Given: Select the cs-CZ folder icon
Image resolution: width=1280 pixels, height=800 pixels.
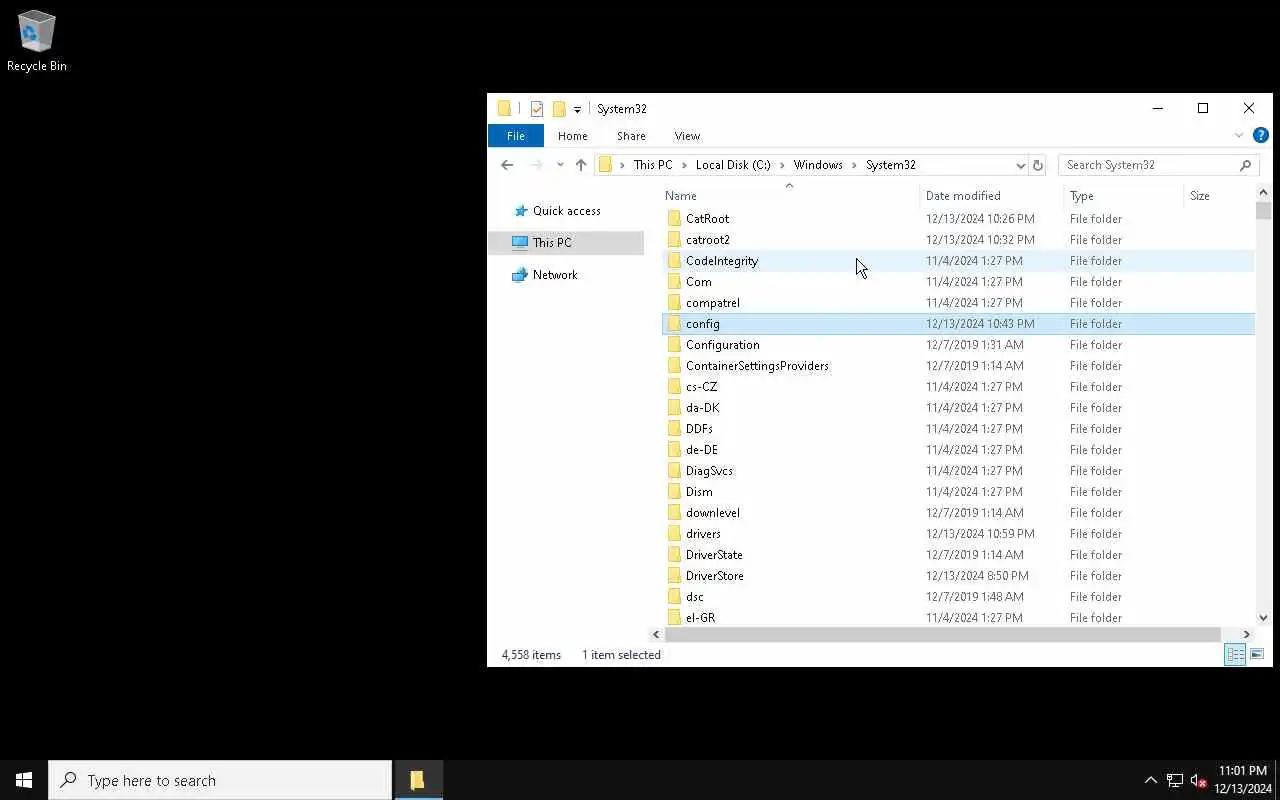Looking at the screenshot, I should coord(675,387).
